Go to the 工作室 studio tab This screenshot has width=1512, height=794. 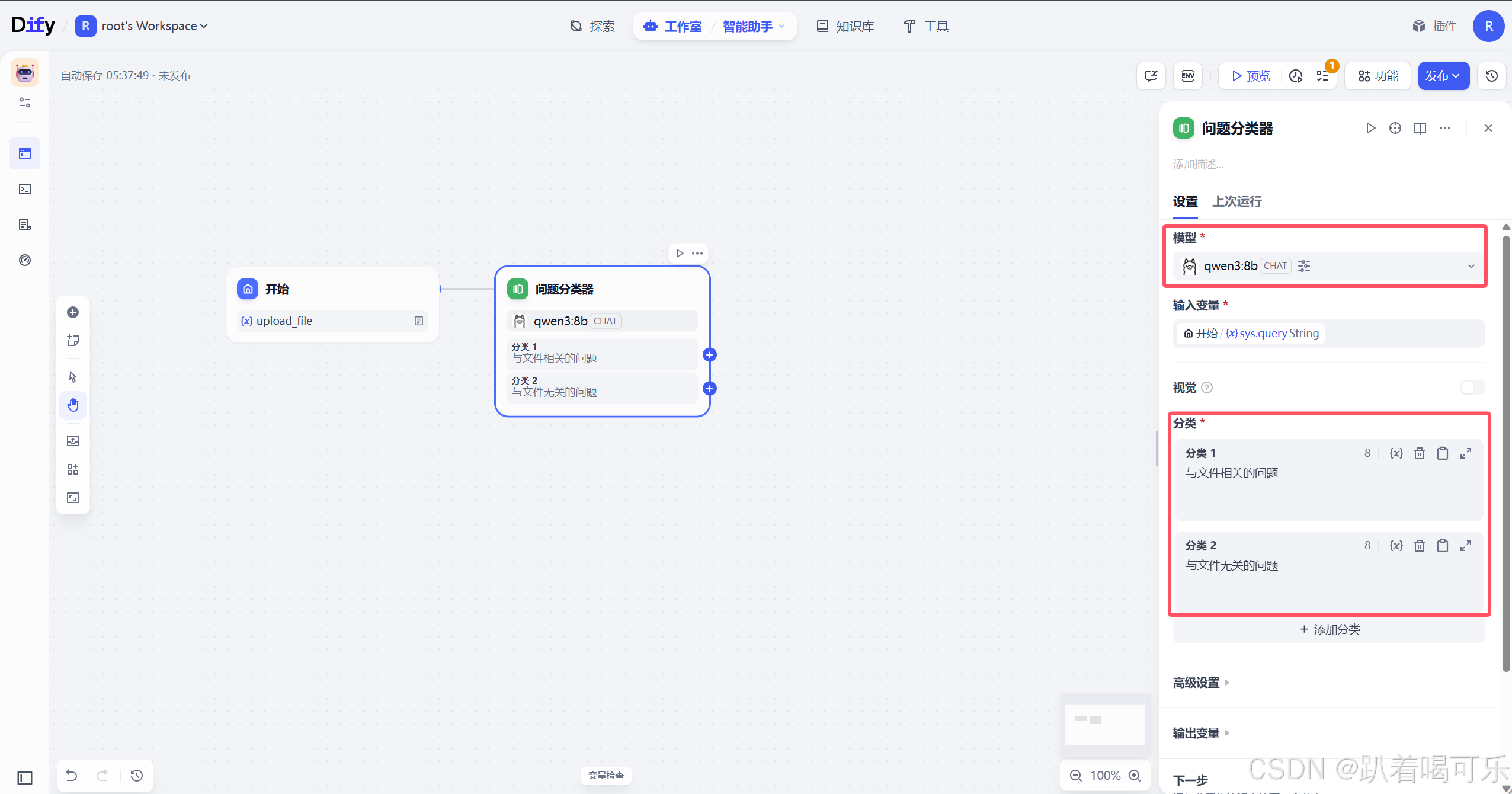coord(673,26)
